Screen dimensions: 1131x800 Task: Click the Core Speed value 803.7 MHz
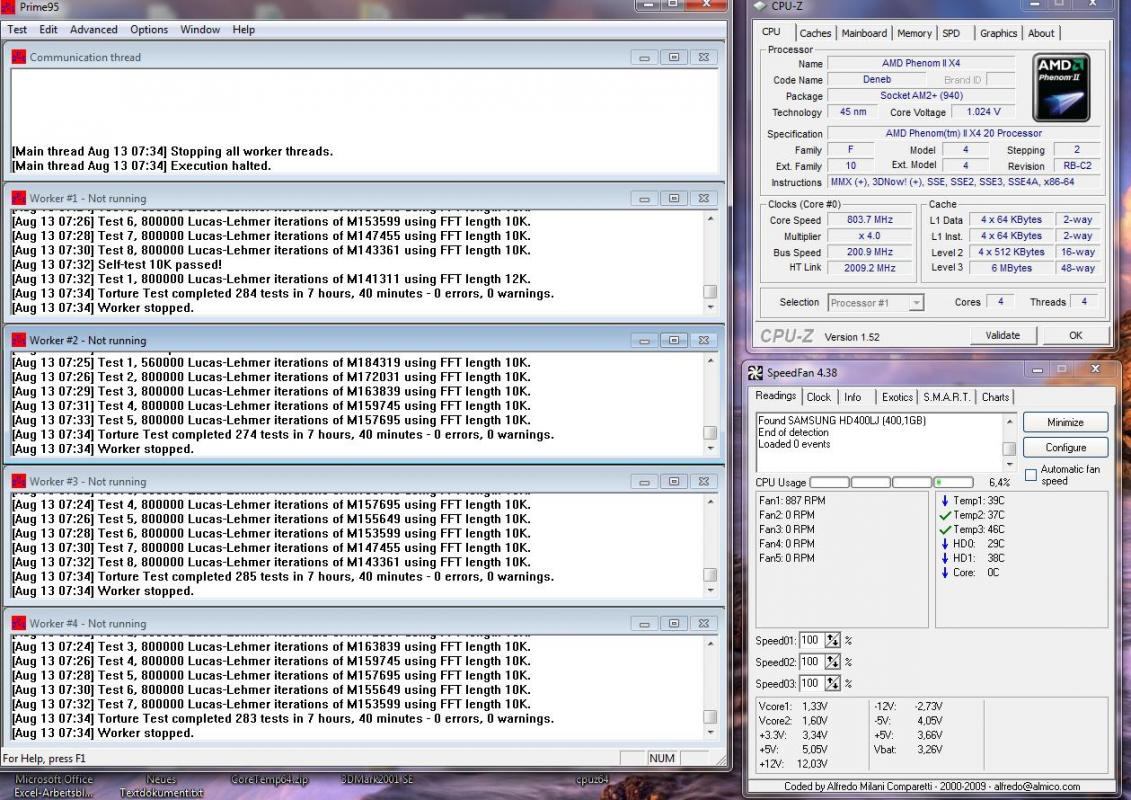coord(869,220)
